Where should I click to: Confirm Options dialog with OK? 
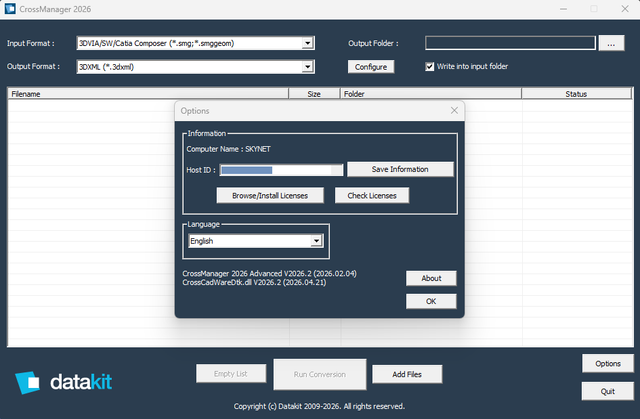pos(431,301)
